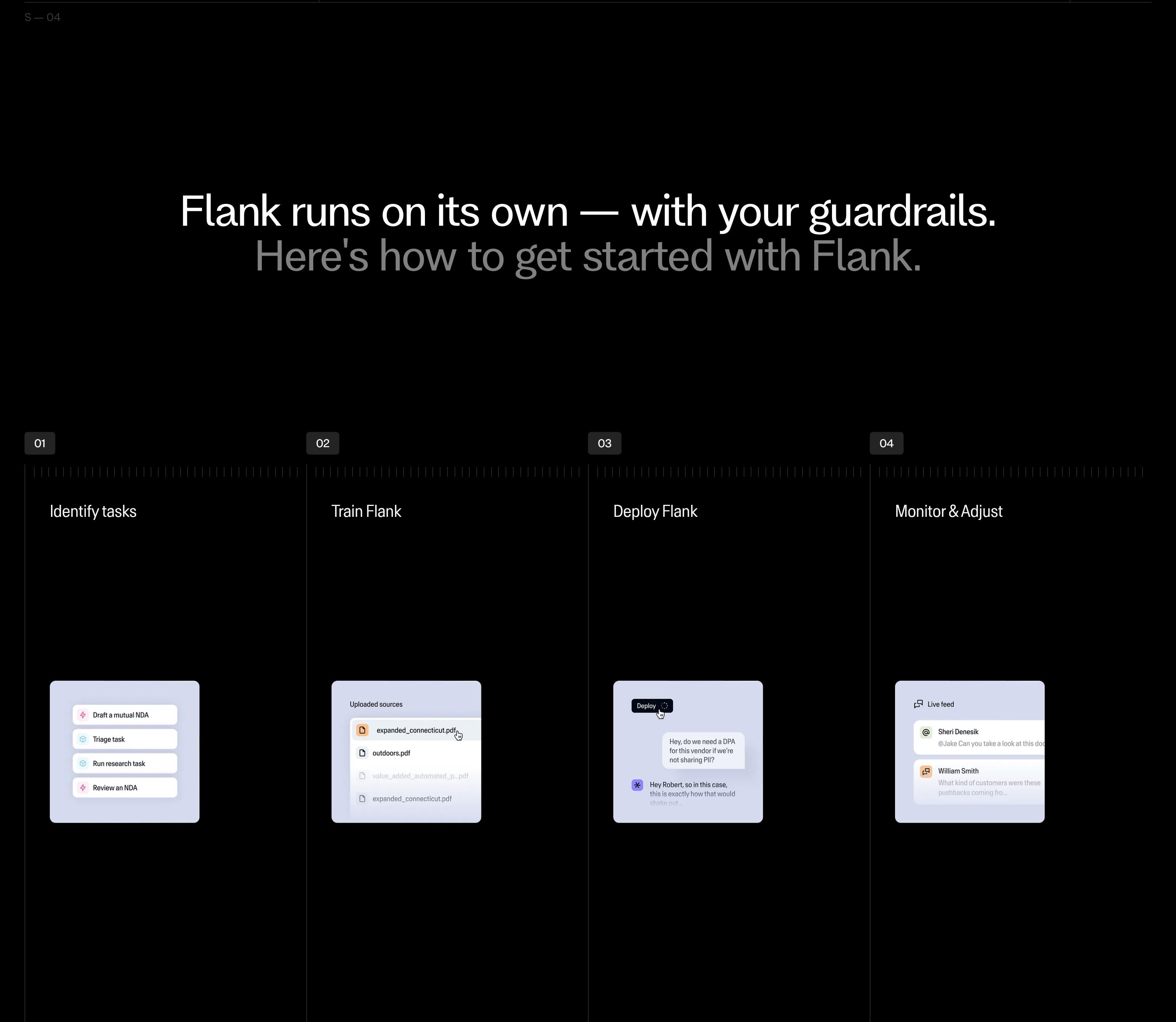The width and height of the screenshot is (1176, 1022).
Task: Click the 'Here's how to get started' subheadline
Action: point(588,256)
